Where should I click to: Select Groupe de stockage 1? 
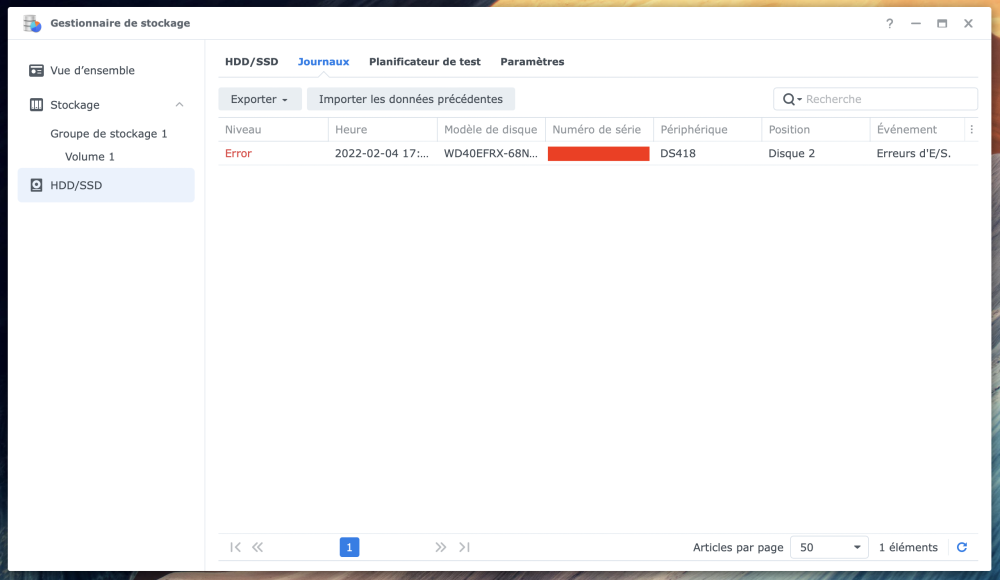click(108, 133)
